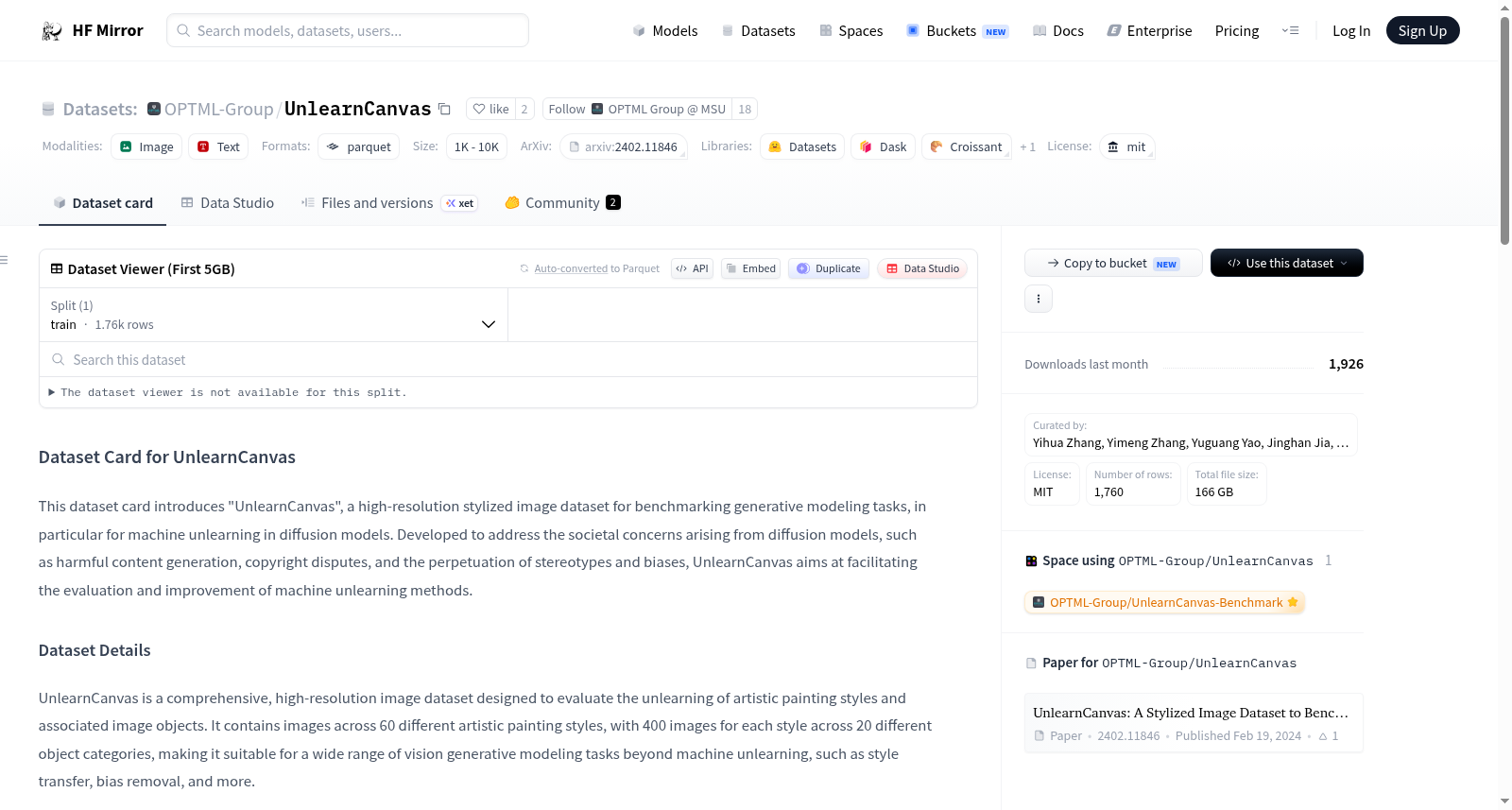1512x810 pixels.
Task: Click the Embed button
Action: pos(751,268)
